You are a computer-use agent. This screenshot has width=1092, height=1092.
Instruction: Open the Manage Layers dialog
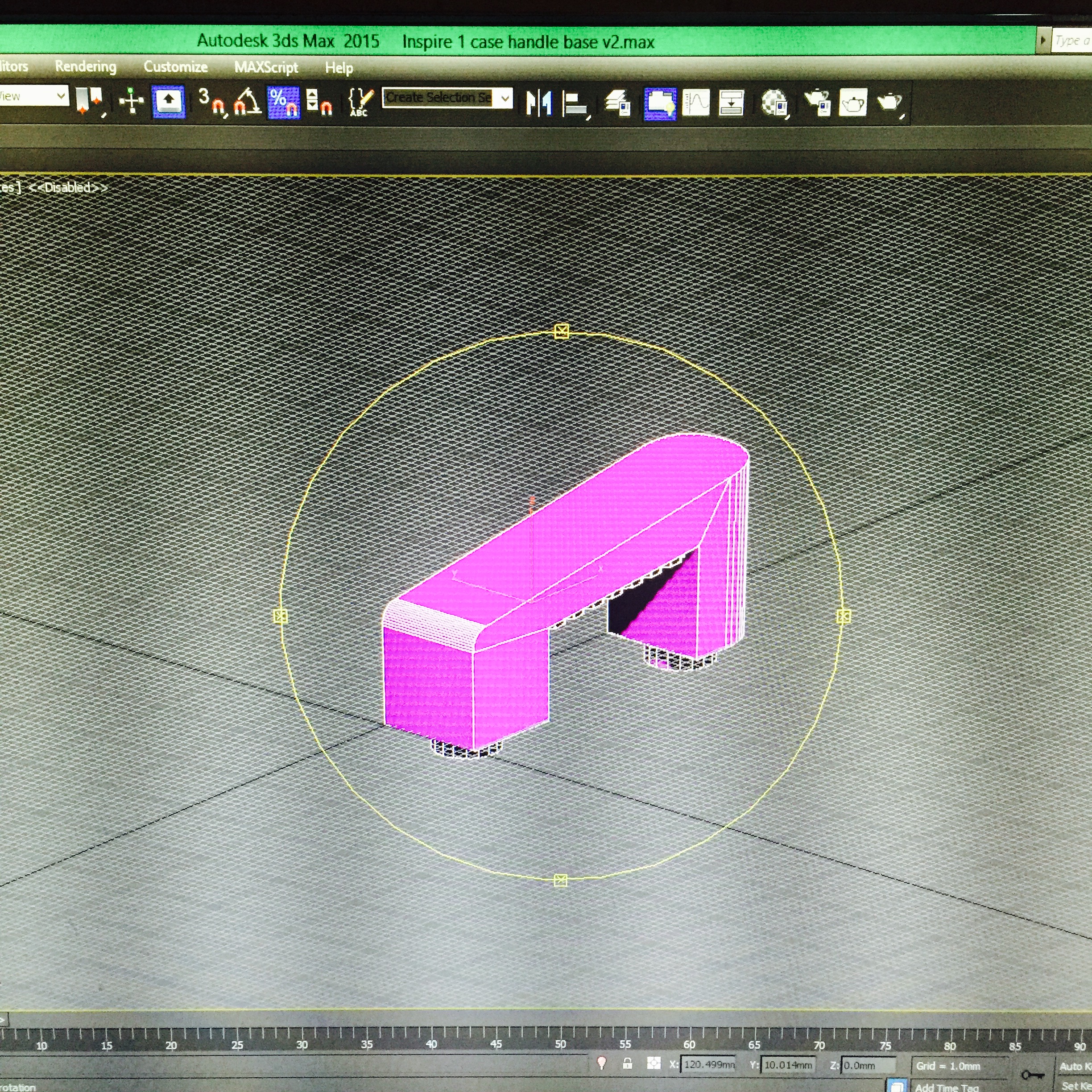(x=617, y=103)
